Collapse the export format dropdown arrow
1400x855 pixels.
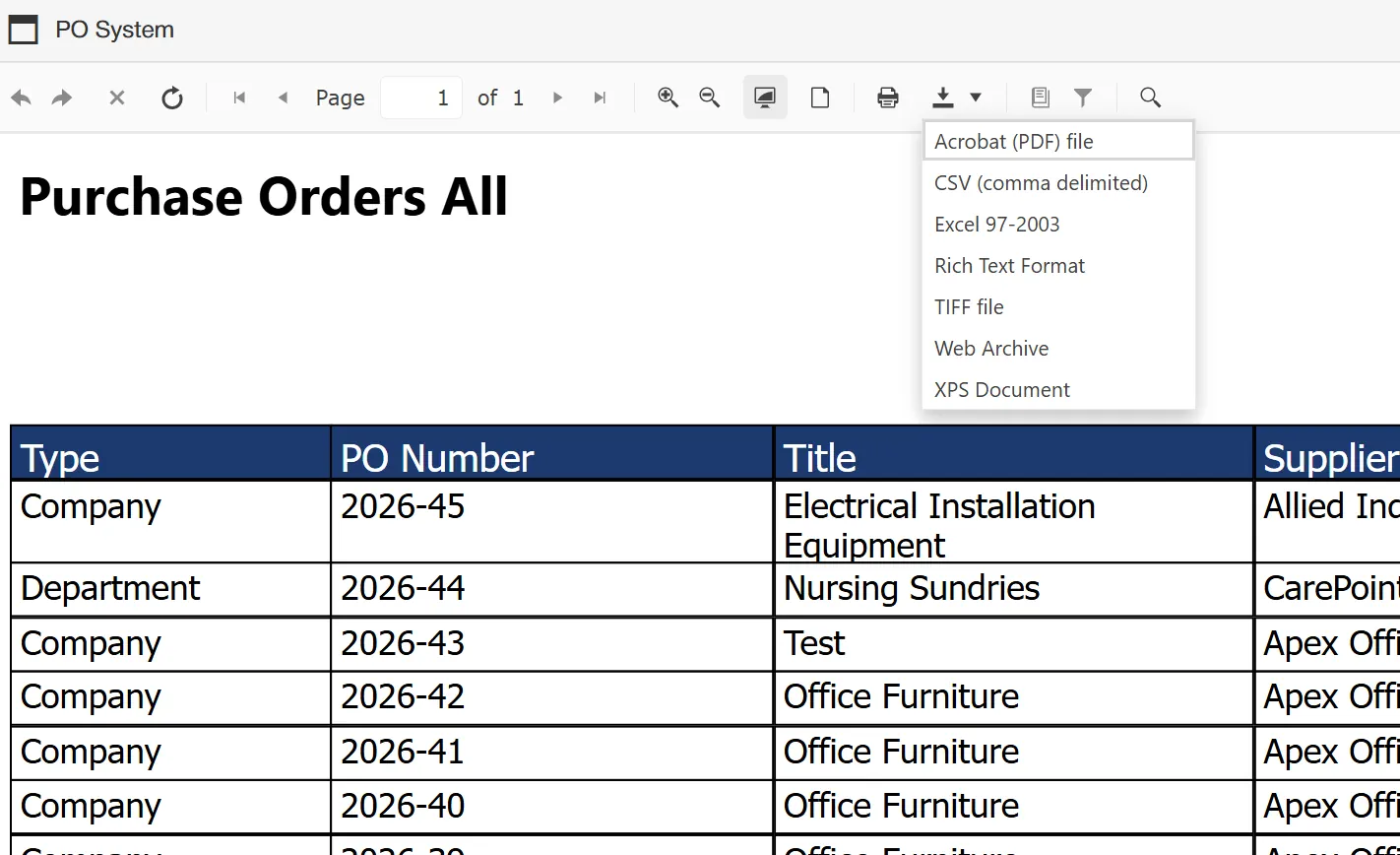click(976, 98)
